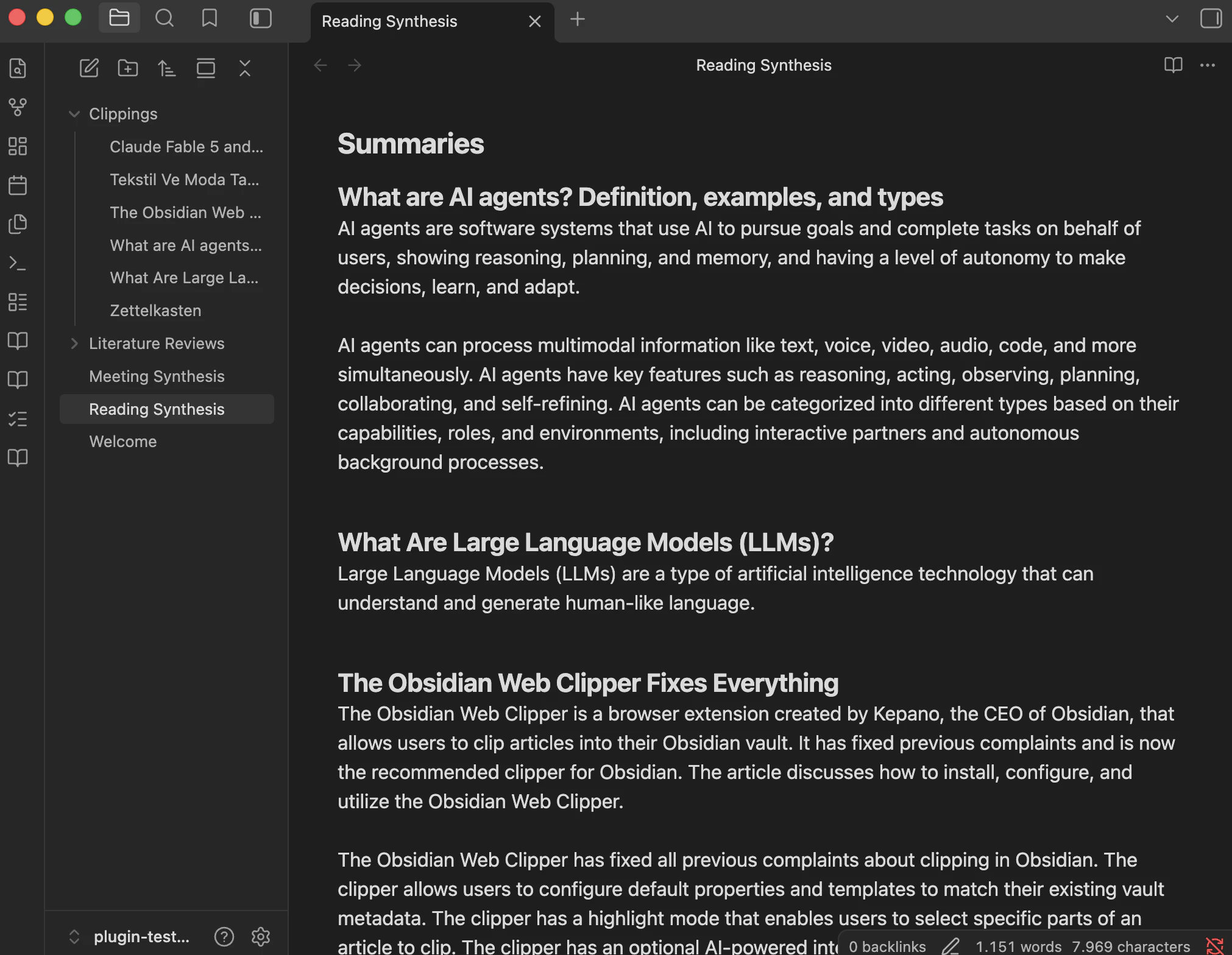
Task: Click the 'What are AI agents? Definition' heading
Action: 640,197
